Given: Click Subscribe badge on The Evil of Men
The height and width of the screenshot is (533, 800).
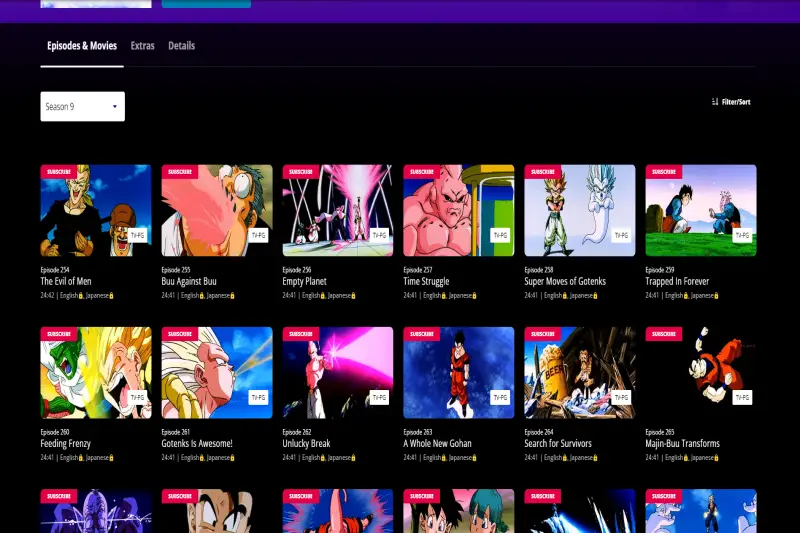Looking at the screenshot, I should tap(59, 172).
